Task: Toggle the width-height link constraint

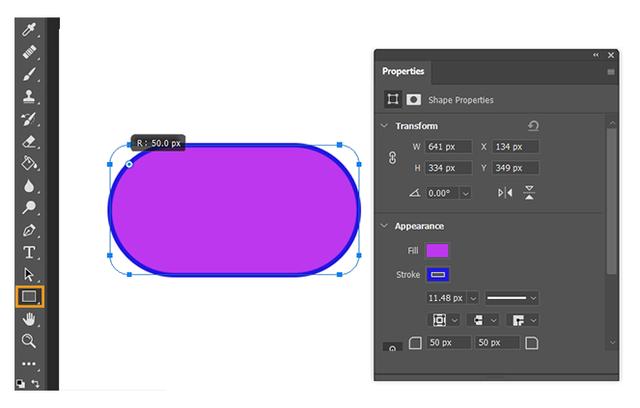Action: [392, 157]
